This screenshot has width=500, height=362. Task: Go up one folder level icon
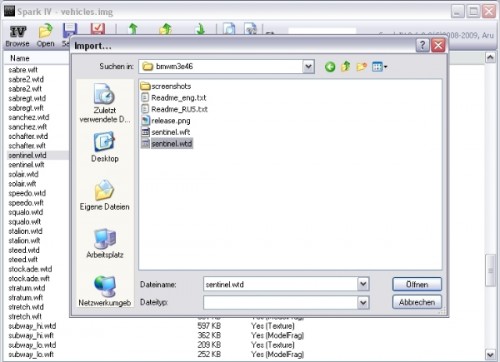[346, 67]
